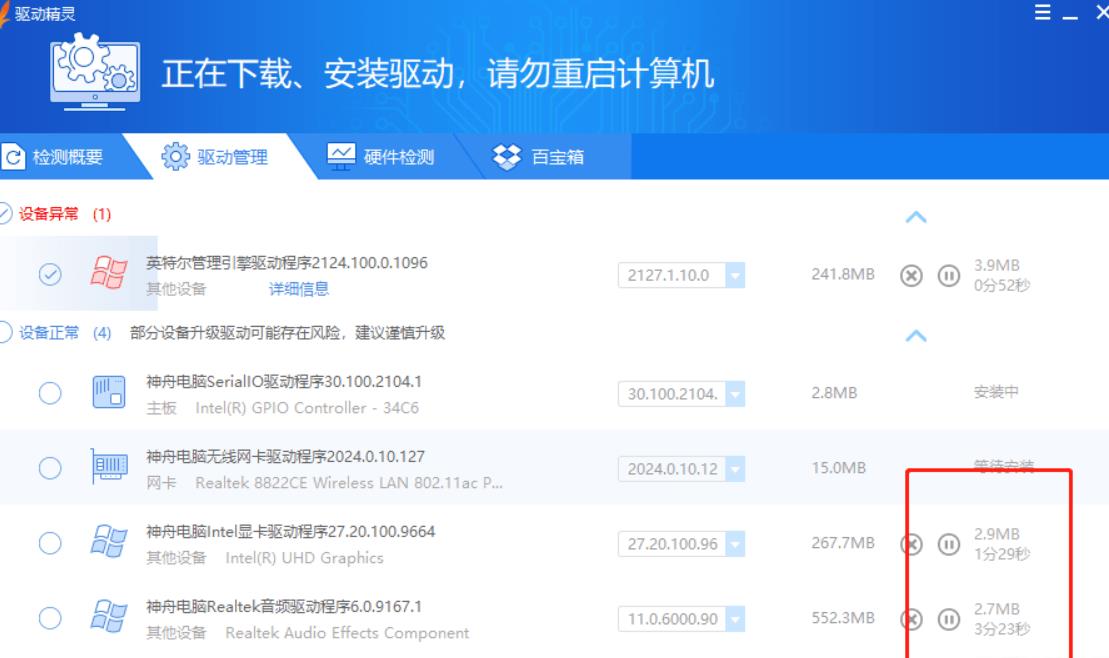
Task: Uncheck the 英特尔管理引擎驱动程序 checkbox
Action: pos(50,274)
